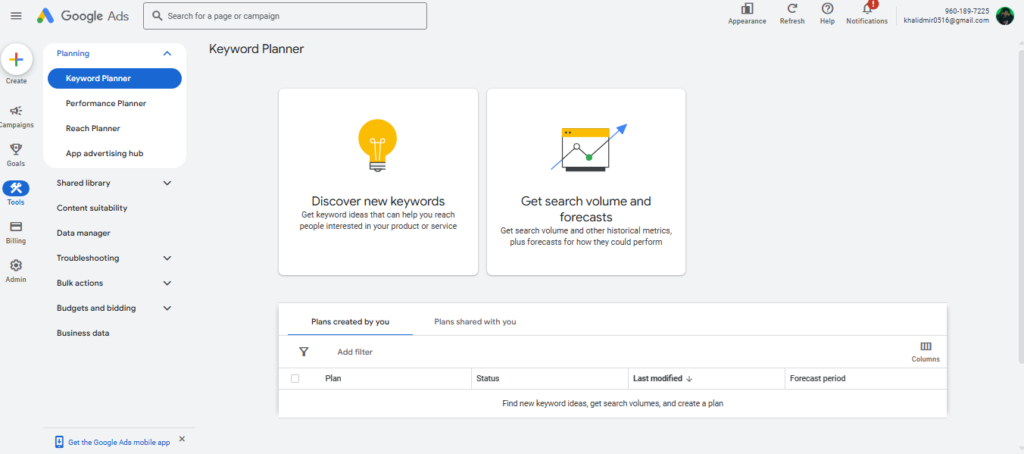
Task: Click the Appearance icon
Action: pyautogui.click(x=747, y=8)
